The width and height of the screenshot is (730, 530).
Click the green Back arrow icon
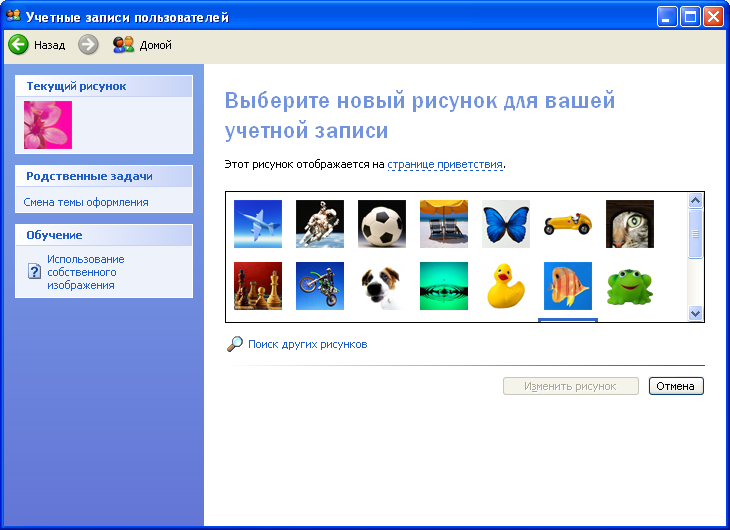point(19,45)
